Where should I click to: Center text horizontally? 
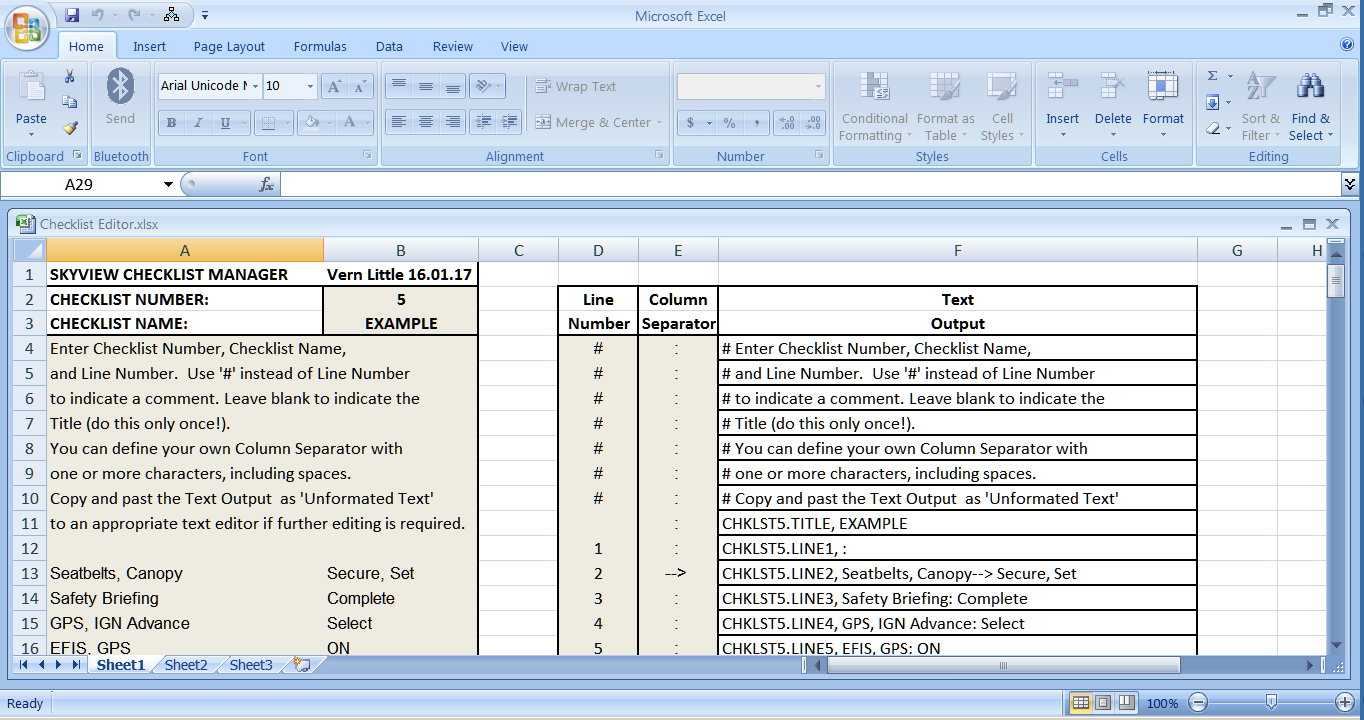click(x=426, y=122)
